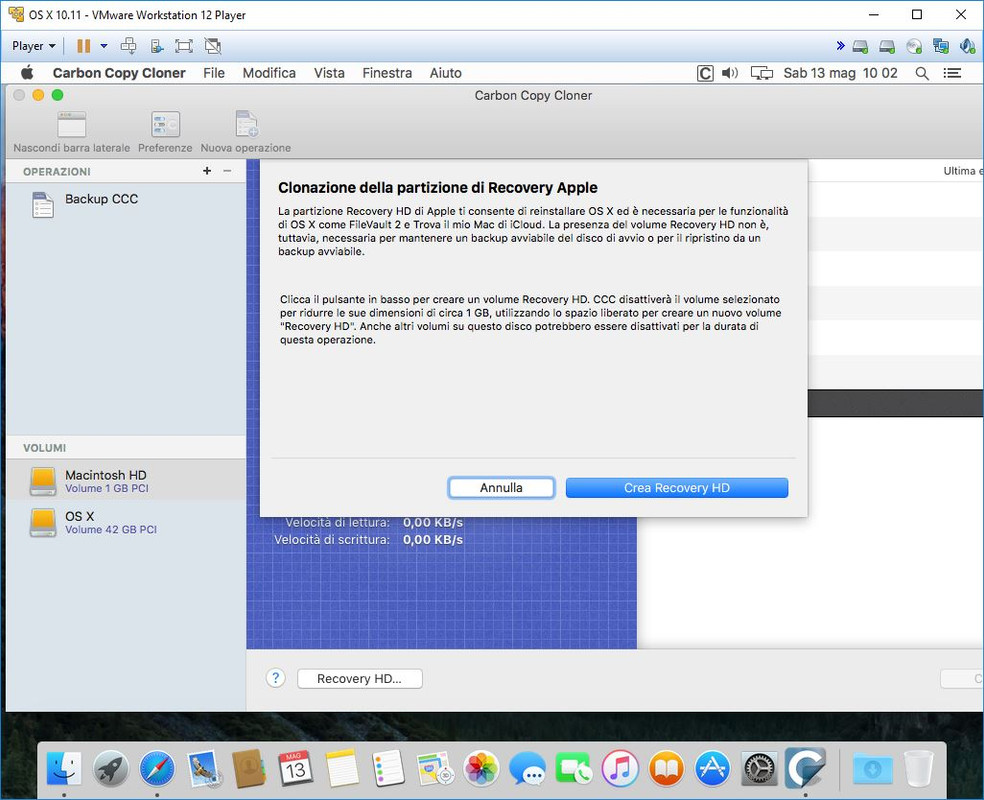The image size is (984, 800).
Task: Open Reminders from the Dock
Action: pos(388,768)
